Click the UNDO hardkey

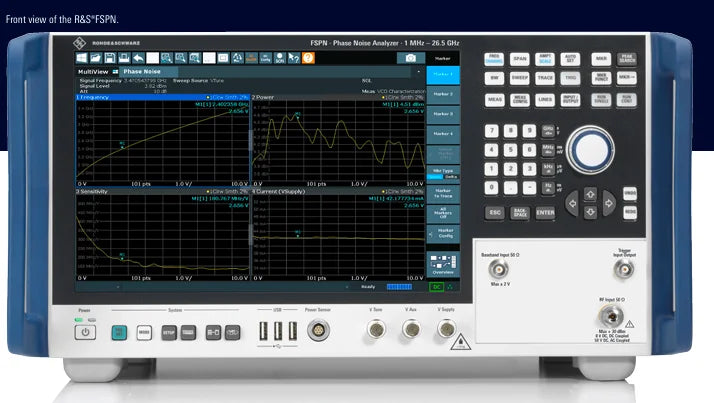pyautogui.click(x=630, y=193)
